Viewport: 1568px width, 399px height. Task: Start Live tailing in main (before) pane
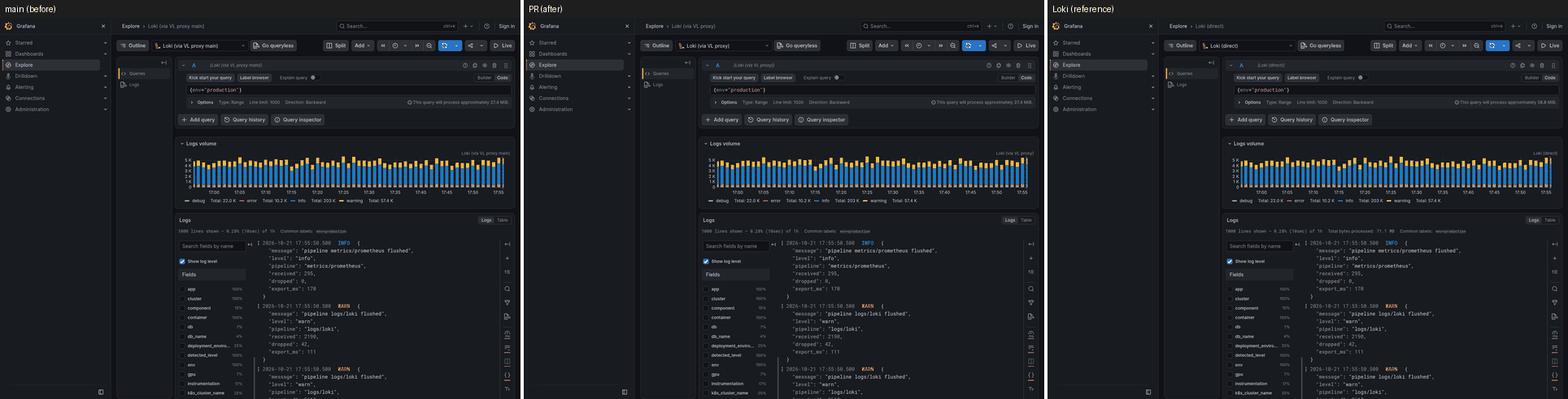(503, 46)
